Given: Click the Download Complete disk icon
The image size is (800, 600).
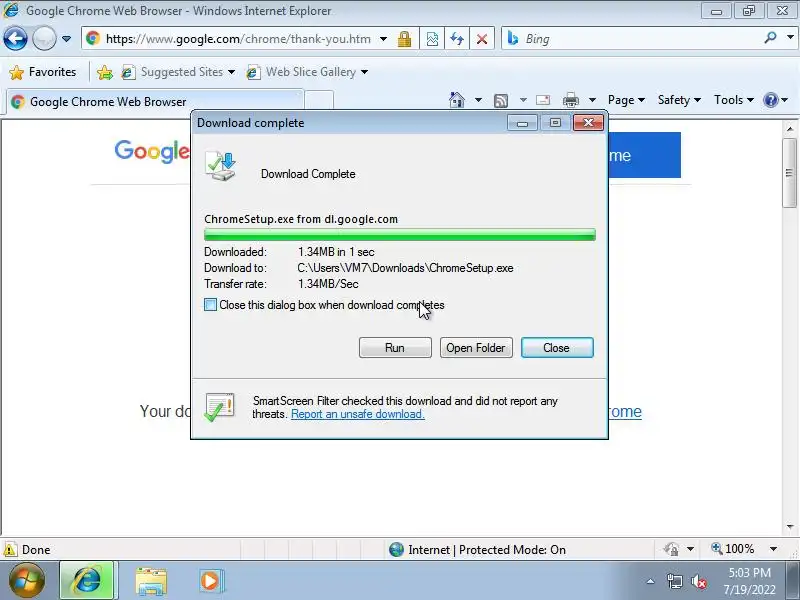Looking at the screenshot, I should 220,166.
